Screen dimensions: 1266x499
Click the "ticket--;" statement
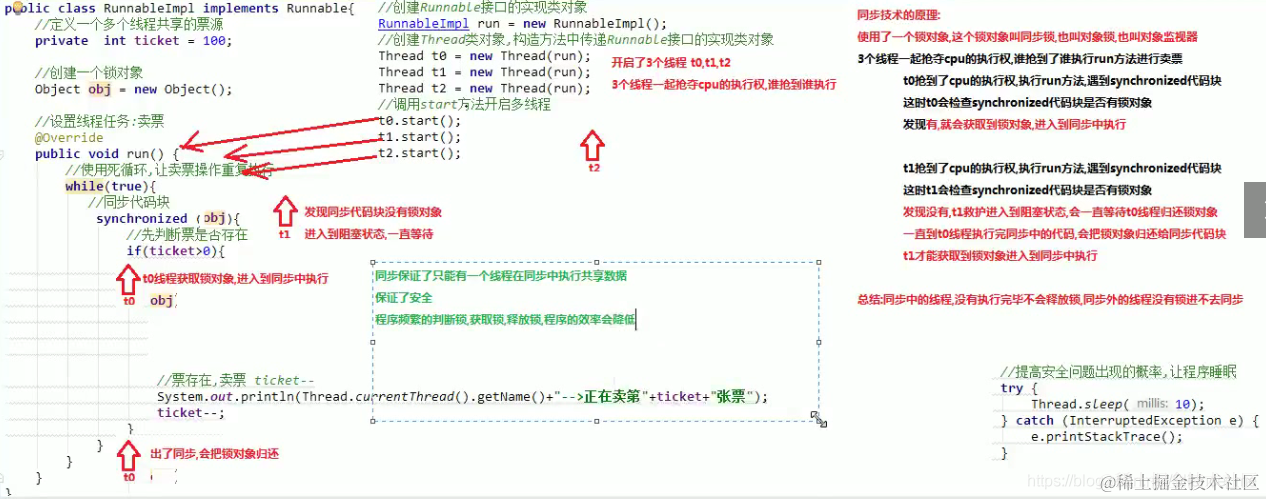point(191,412)
